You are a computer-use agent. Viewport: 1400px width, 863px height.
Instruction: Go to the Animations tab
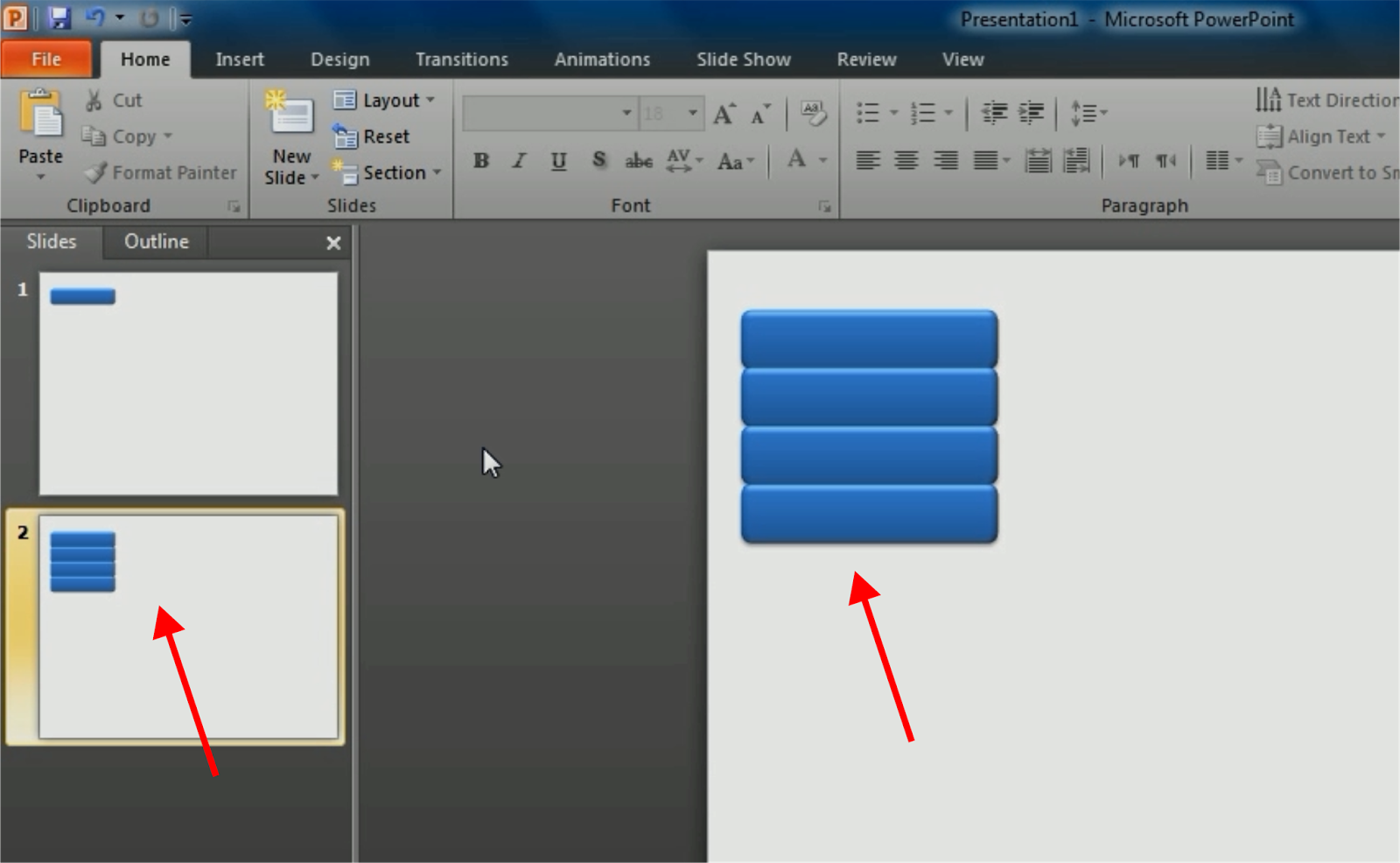(x=603, y=60)
